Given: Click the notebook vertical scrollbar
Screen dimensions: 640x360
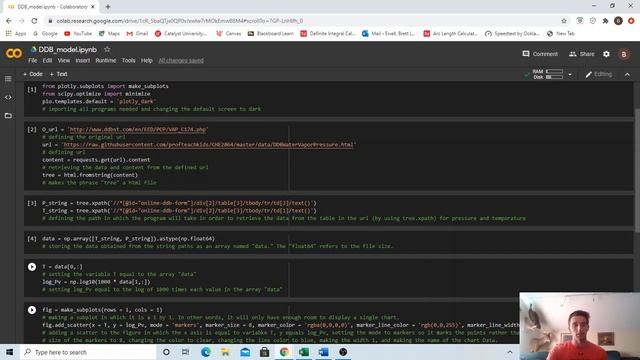Looking at the screenshot, I should (637, 171).
